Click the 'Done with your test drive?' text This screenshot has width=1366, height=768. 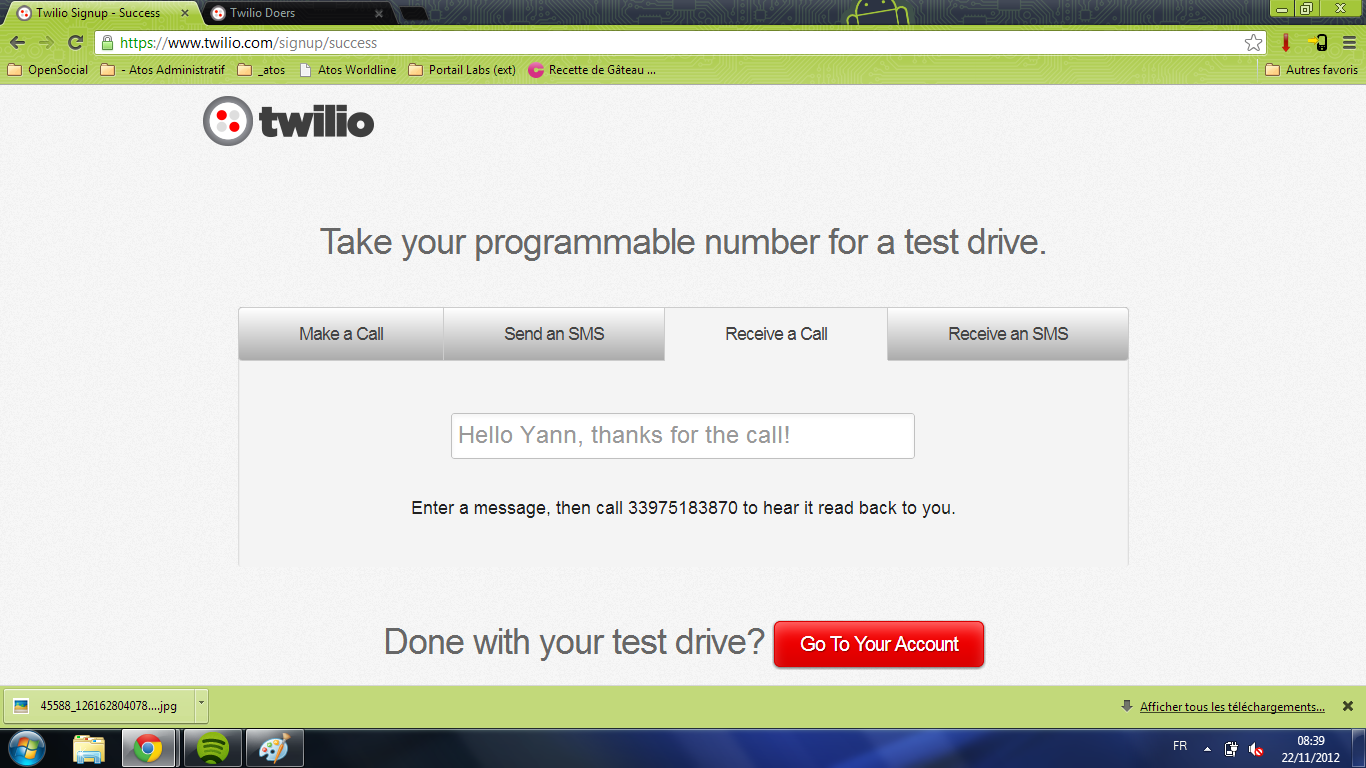coord(574,641)
